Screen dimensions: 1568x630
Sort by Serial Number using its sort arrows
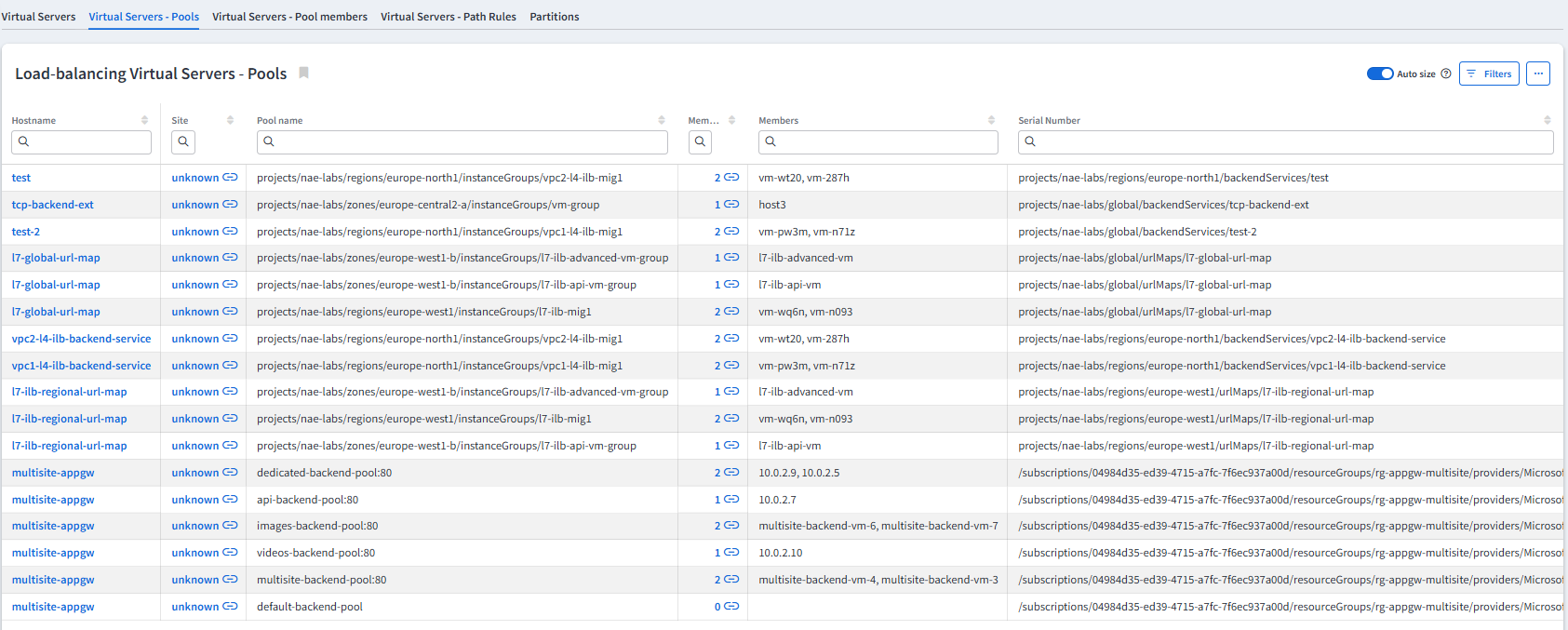[x=1548, y=120]
